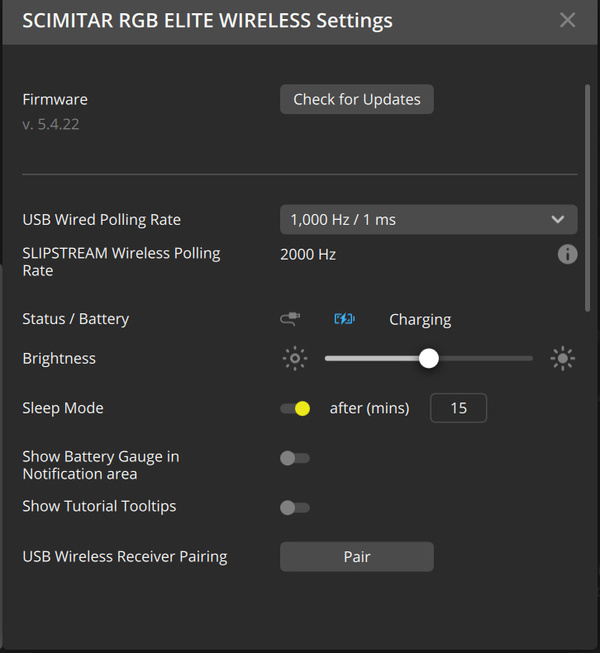Disable the Sleep Mode toggle
The image size is (600, 653).
(295, 408)
